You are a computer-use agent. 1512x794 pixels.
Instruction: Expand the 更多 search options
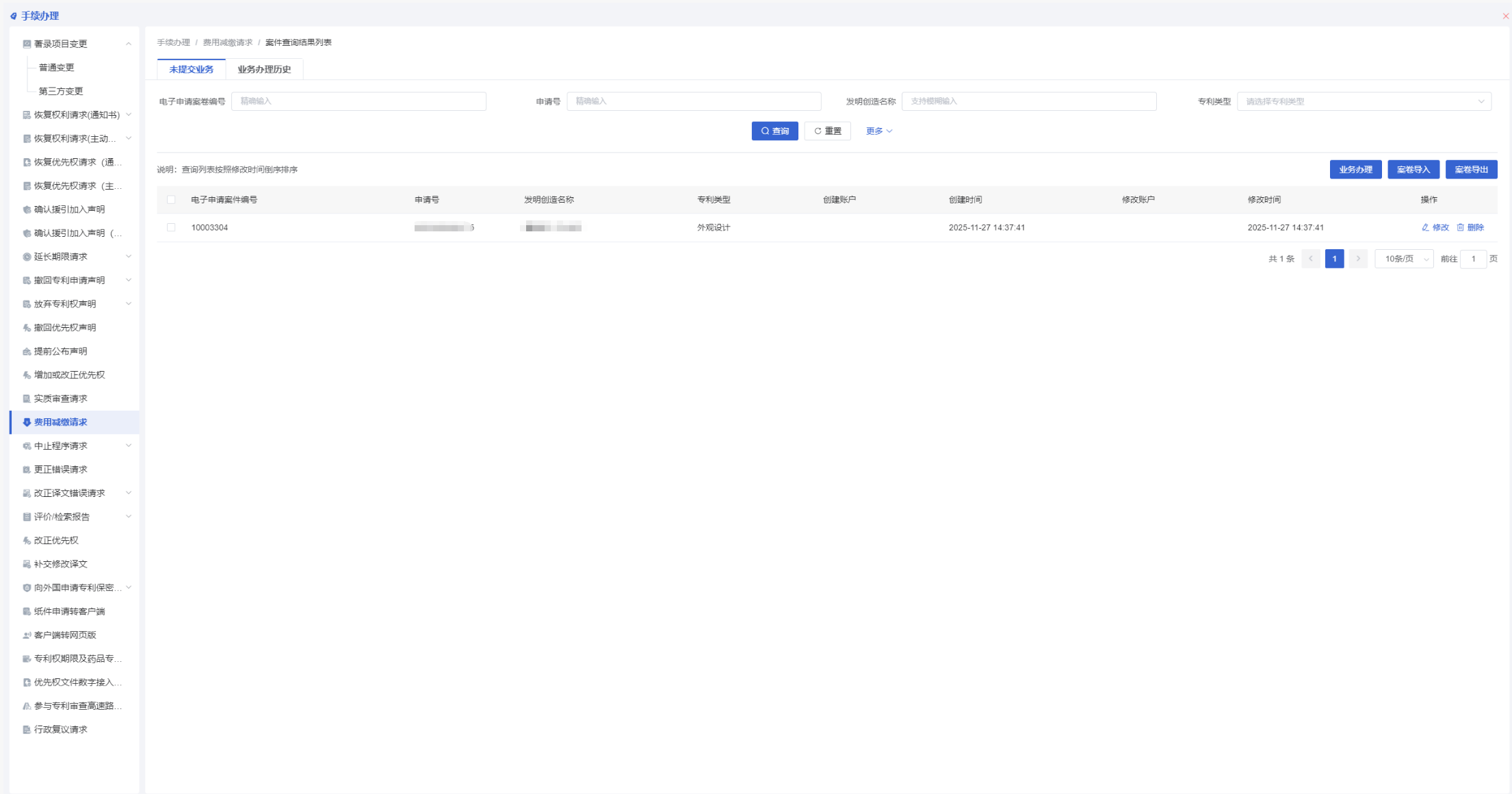point(878,131)
